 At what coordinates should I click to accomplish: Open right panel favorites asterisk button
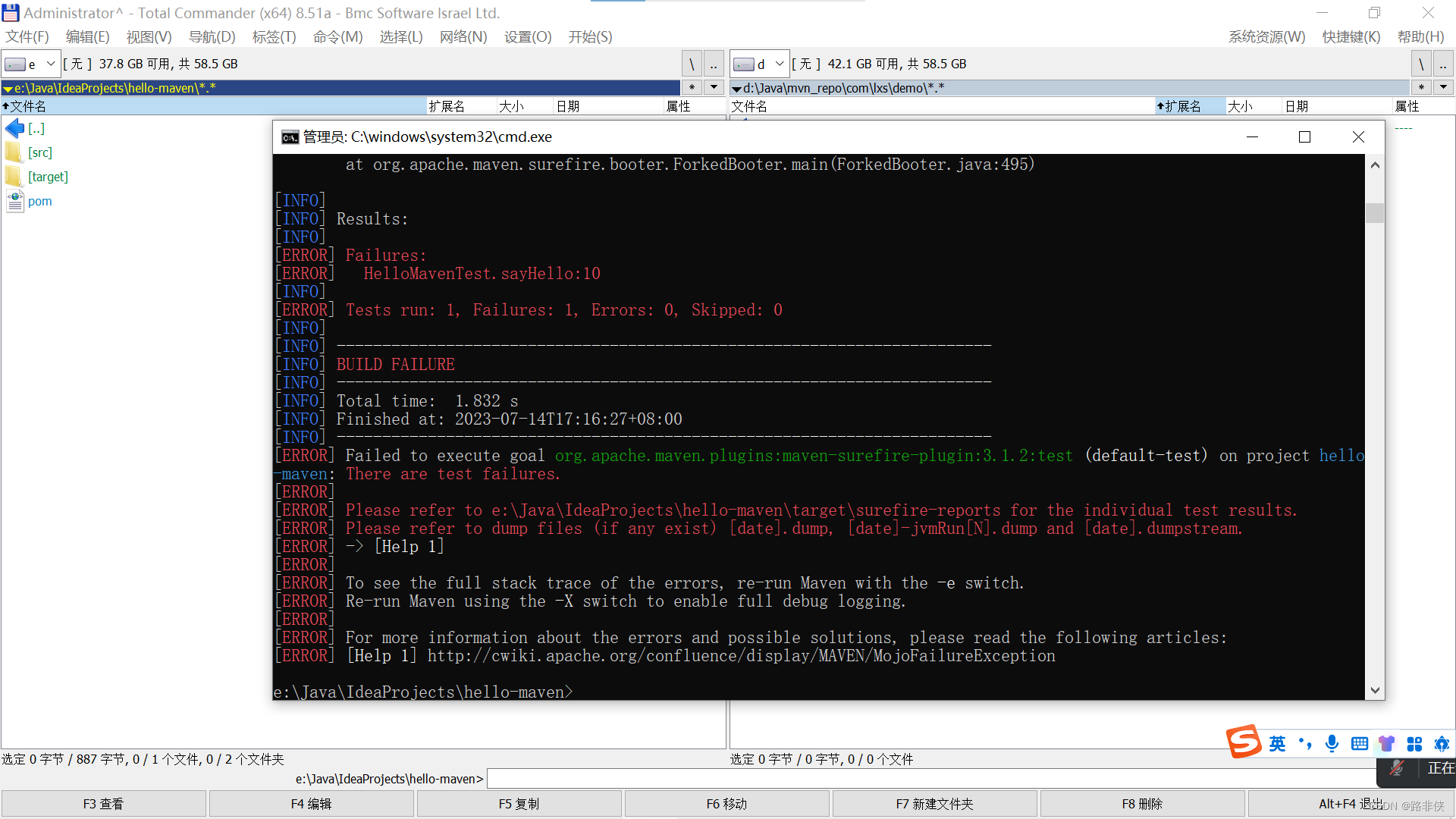coord(1421,87)
